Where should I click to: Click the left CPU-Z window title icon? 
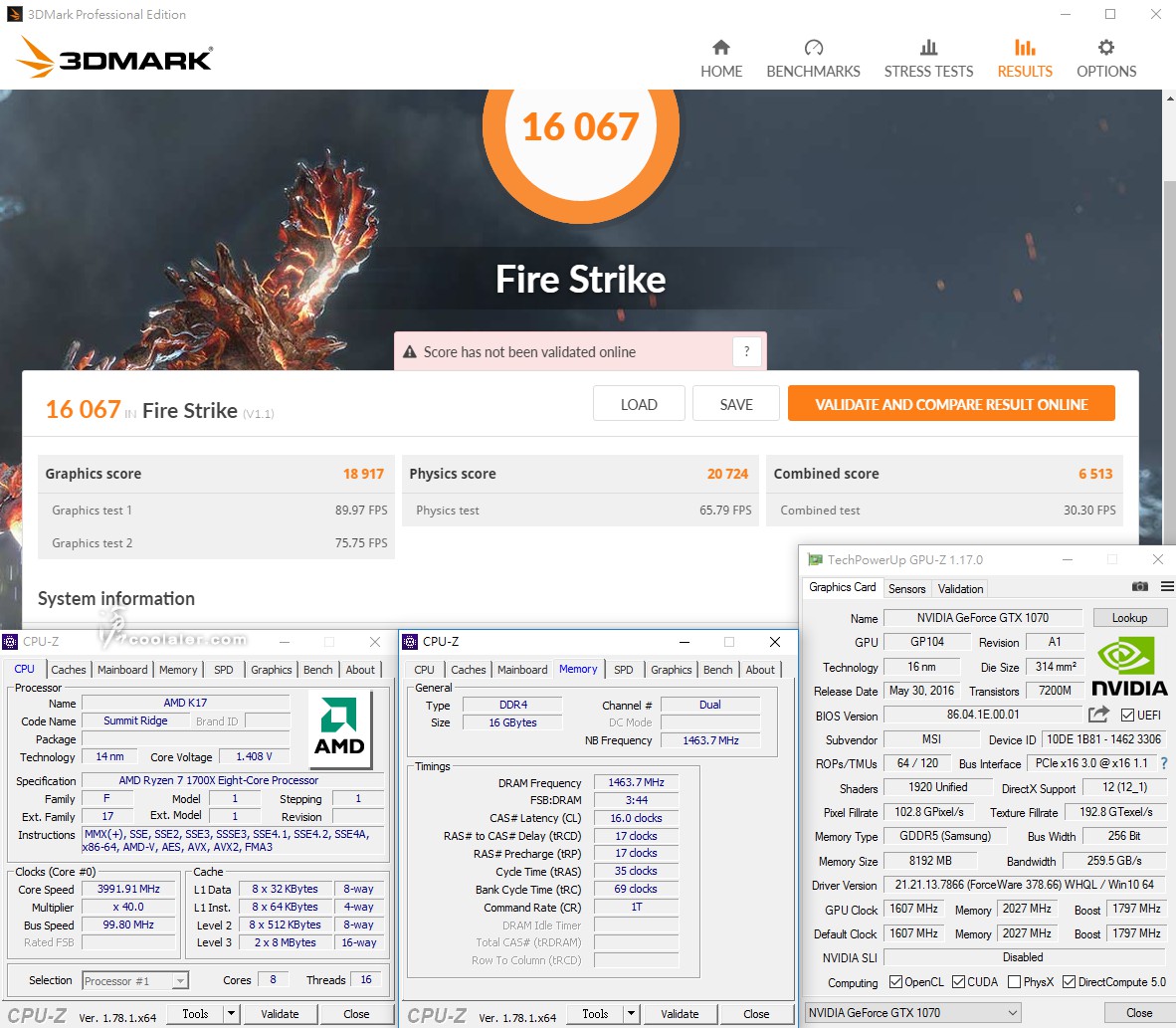pos(10,642)
